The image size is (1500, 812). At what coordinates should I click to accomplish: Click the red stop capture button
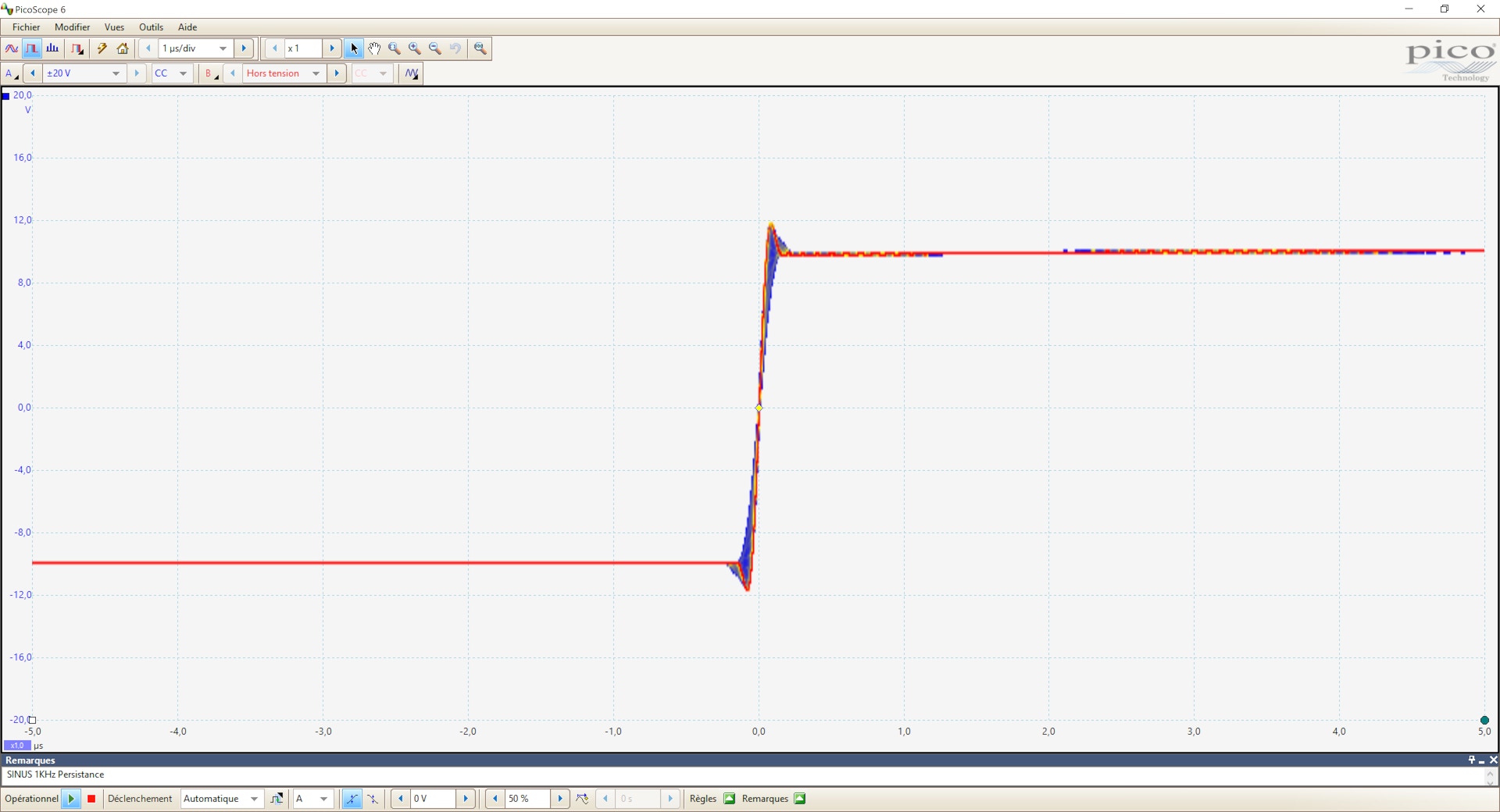[91, 799]
